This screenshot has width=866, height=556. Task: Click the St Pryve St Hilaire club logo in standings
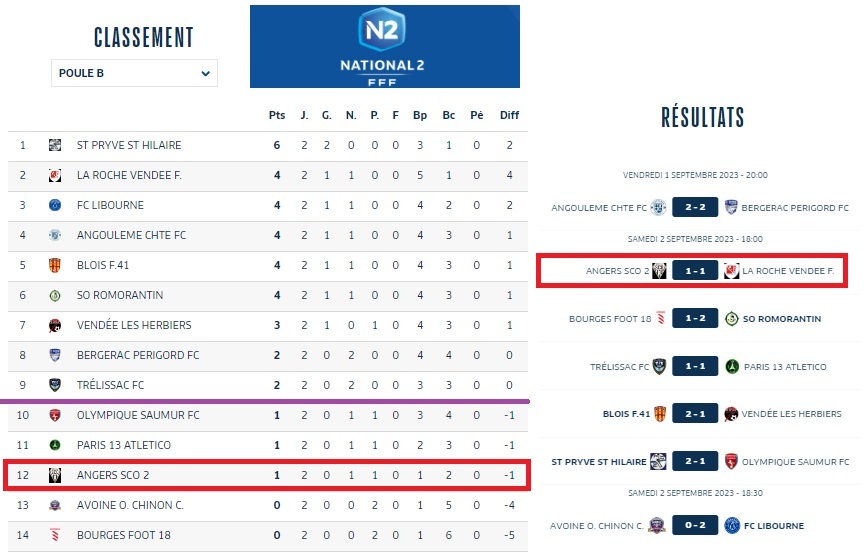55,145
